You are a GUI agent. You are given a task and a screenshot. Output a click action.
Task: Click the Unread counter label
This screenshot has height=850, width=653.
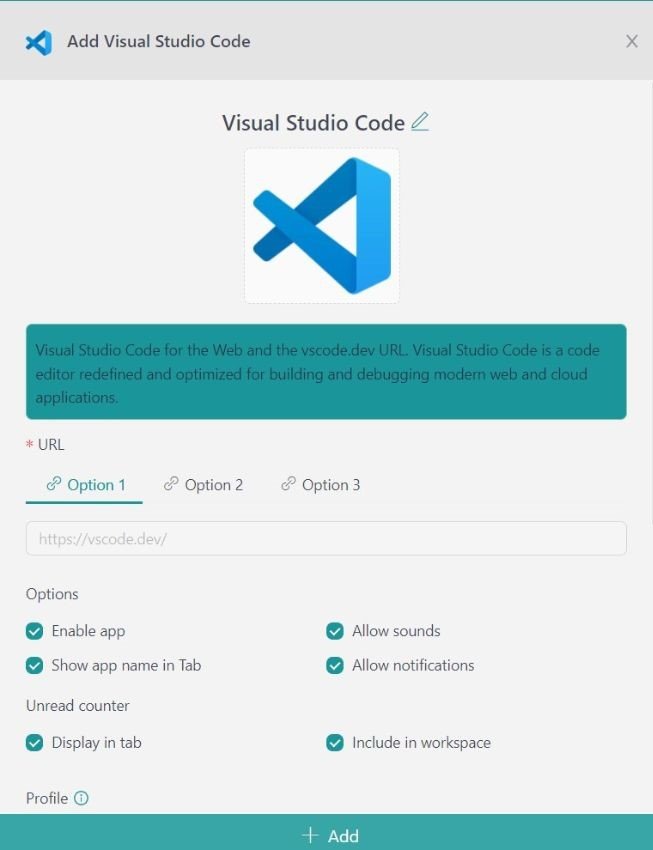pos(77,705)
